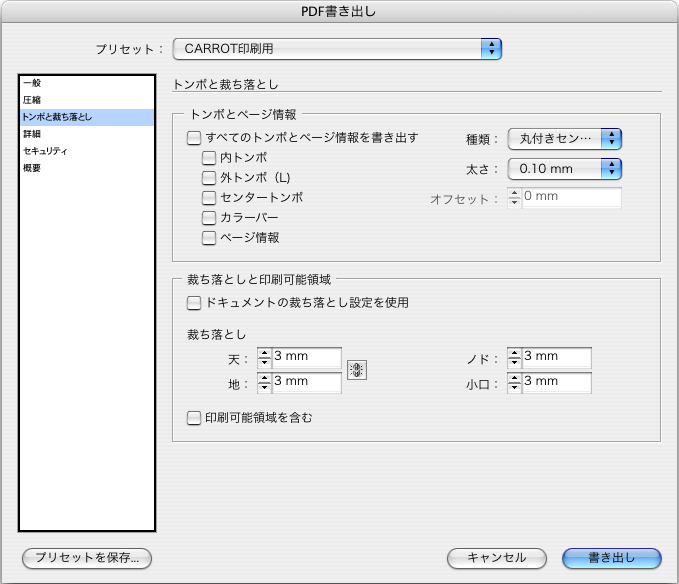Viewport: 679px width, 584px height.
Task: Click the 書き出し export button
Action: point(611,558)
